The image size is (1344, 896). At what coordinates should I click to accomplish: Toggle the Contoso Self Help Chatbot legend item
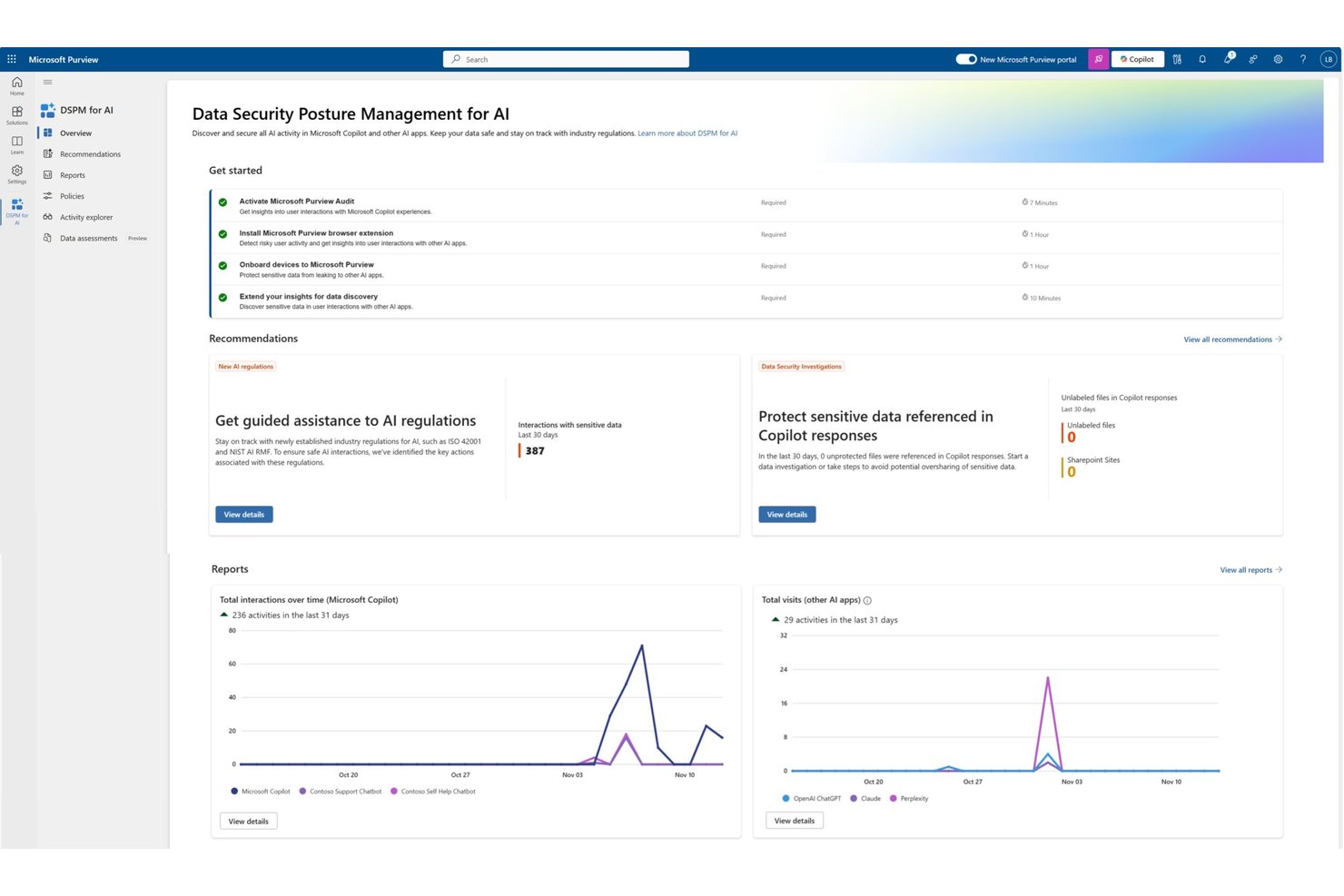[433, 792]
